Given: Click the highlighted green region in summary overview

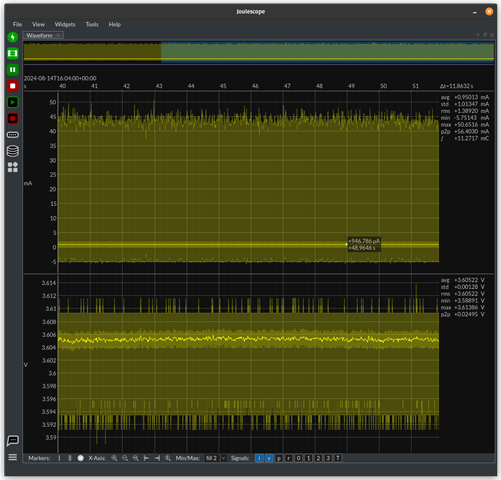Looking at the screenshot, I should pyautogui.click(x=327, y=52).
